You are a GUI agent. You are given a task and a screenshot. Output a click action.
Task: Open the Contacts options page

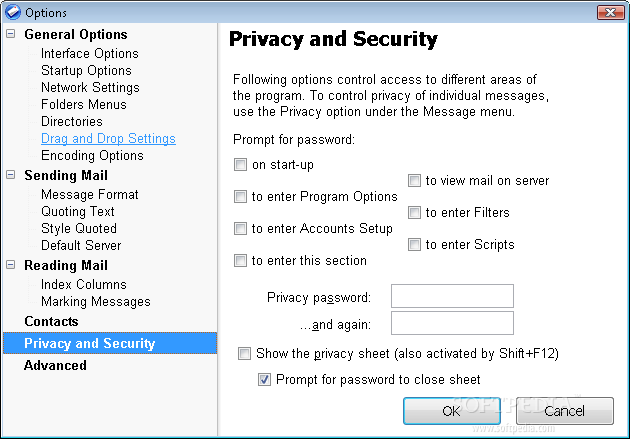click(x=51, y=322)
